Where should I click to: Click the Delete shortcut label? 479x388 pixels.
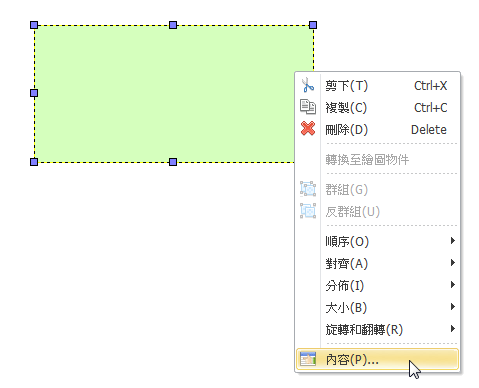(x=429, y=130)
